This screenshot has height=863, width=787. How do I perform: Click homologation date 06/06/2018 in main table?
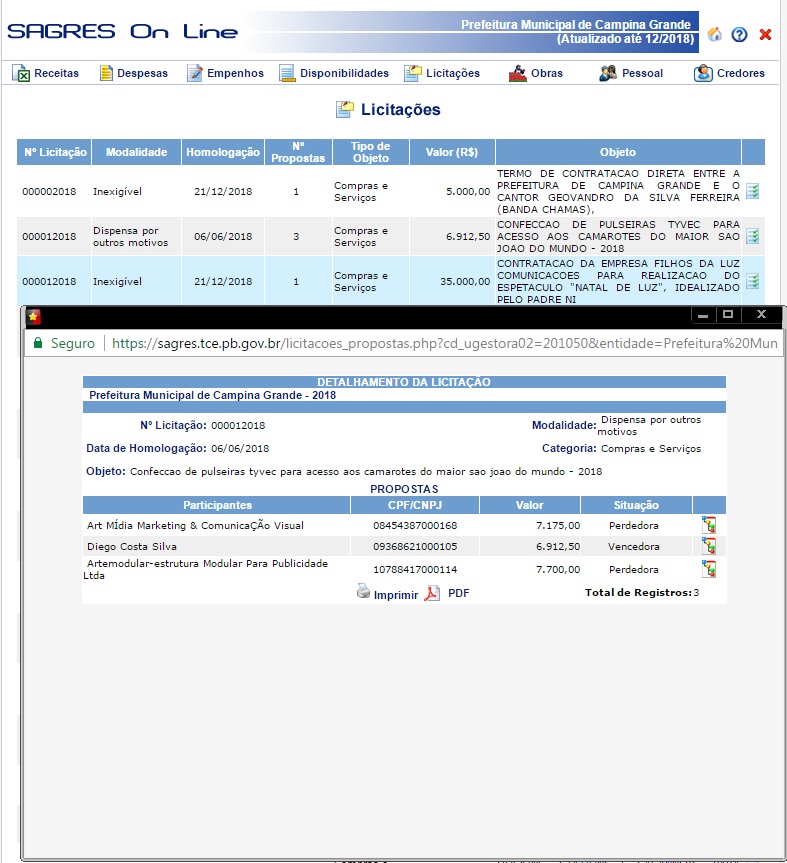(223, 237)
